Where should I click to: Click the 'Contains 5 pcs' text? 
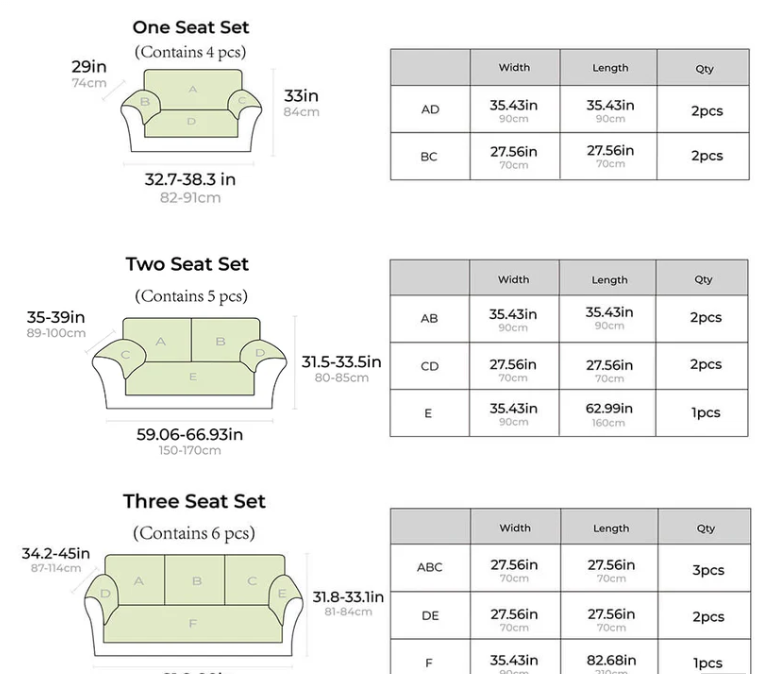190,296
